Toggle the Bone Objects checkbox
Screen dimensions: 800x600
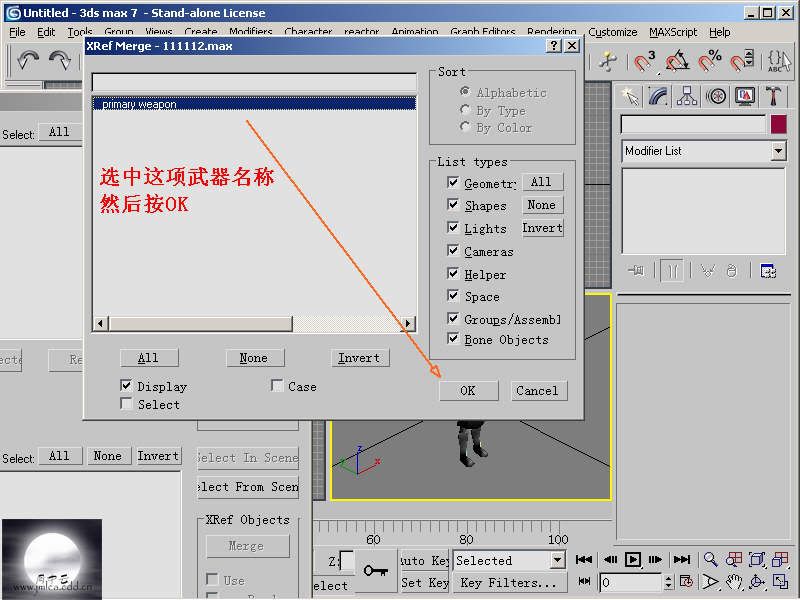[x=453, y=339]
